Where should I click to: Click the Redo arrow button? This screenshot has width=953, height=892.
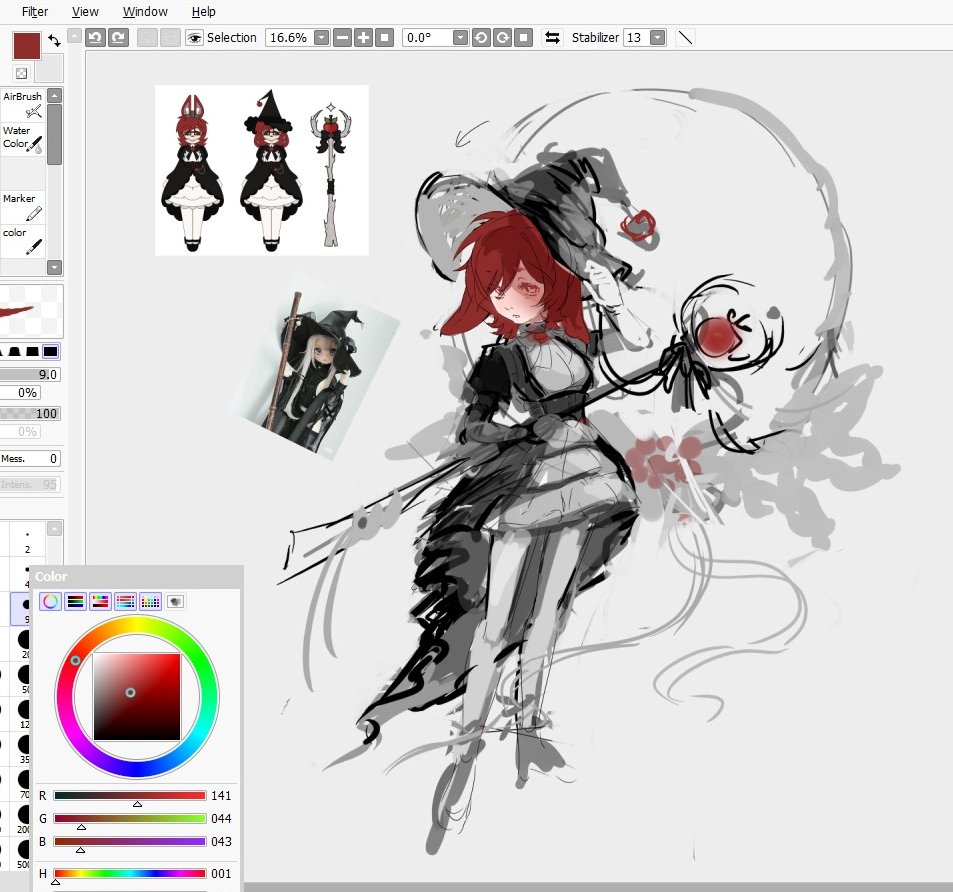click(119, 38)
